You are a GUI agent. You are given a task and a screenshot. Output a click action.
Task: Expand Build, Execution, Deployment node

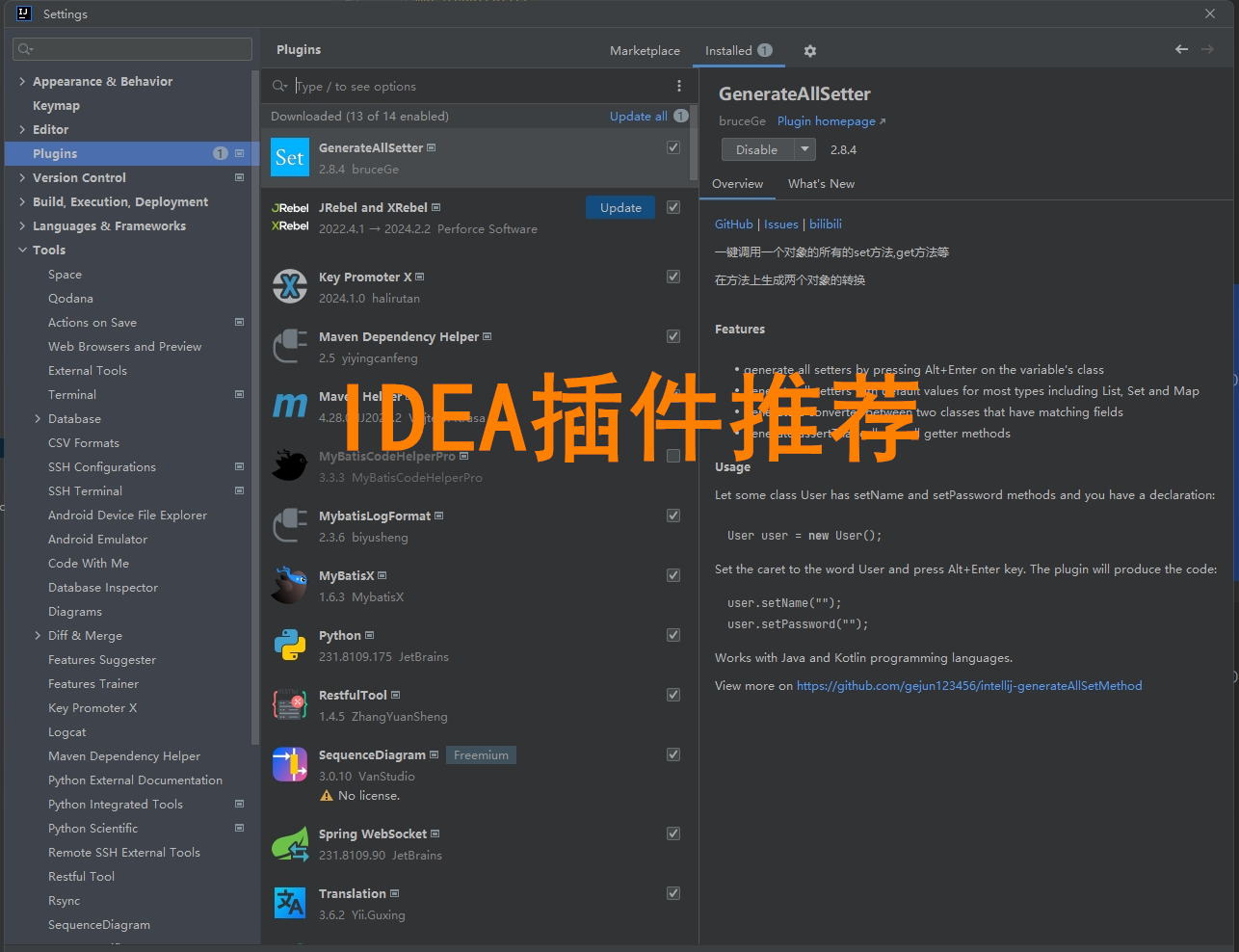coord(22,201)
